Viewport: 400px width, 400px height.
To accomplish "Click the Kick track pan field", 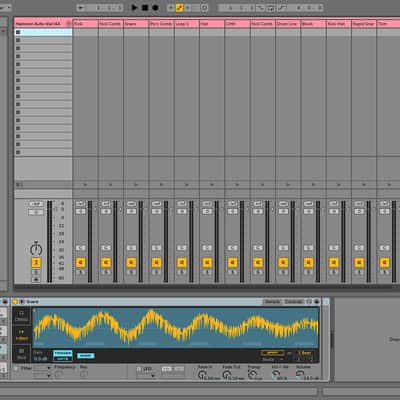I will (x=80, y=248).
